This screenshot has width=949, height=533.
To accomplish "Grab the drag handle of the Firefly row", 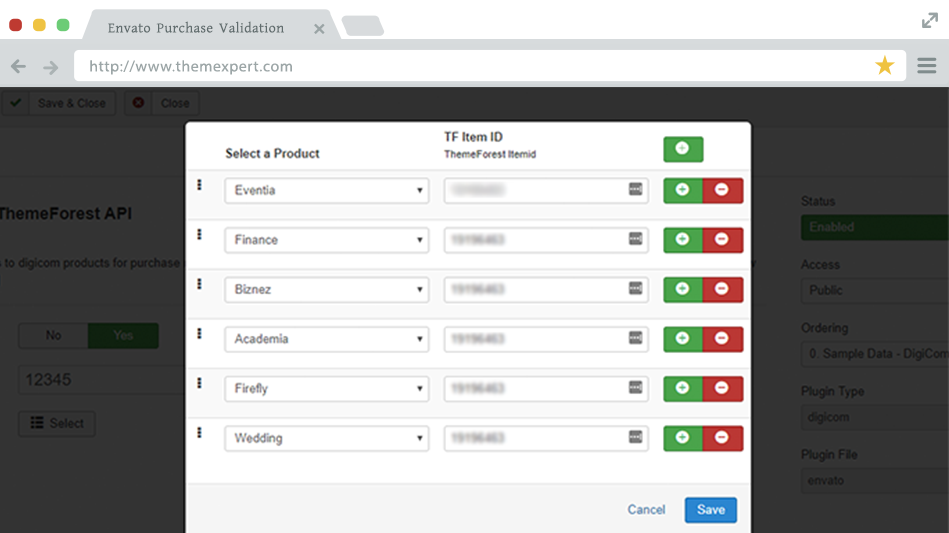I will coord(199,384).
